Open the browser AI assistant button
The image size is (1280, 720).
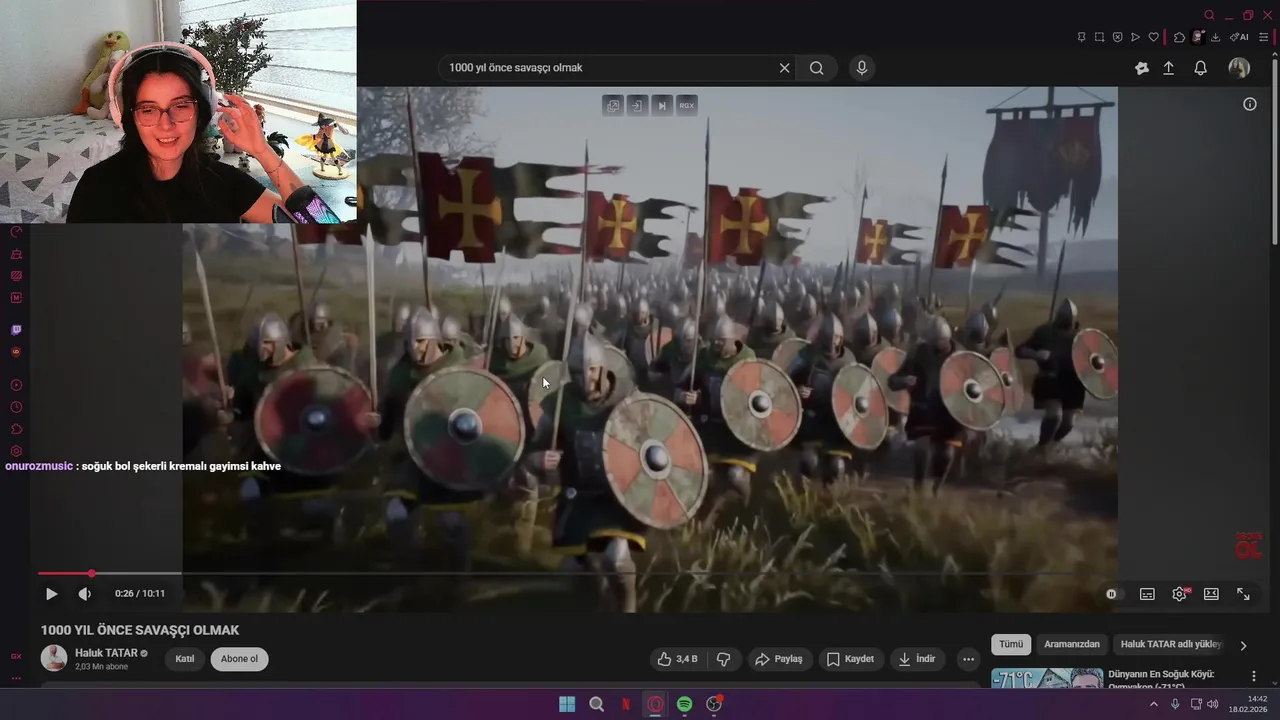click(x=1240, y=37)
